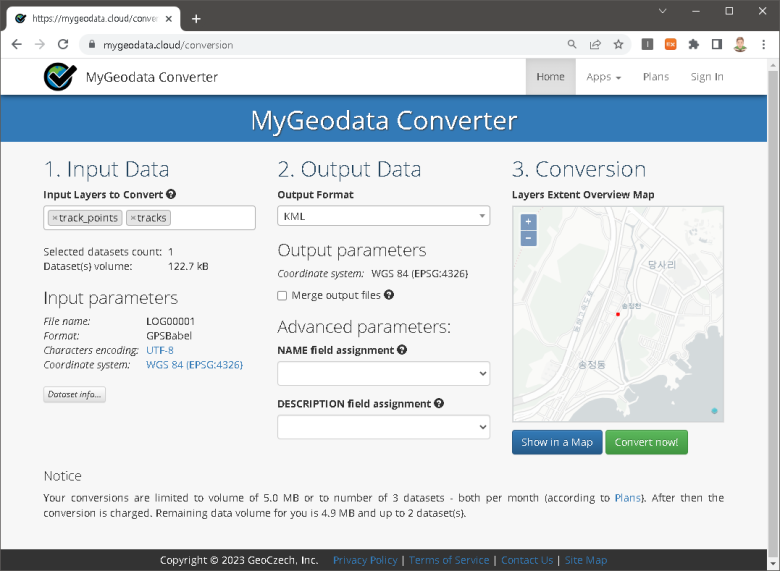Click the output WGS 84 (EPSG:4326) text
Screen dimensions: 780x571
[x=419, y=274]
